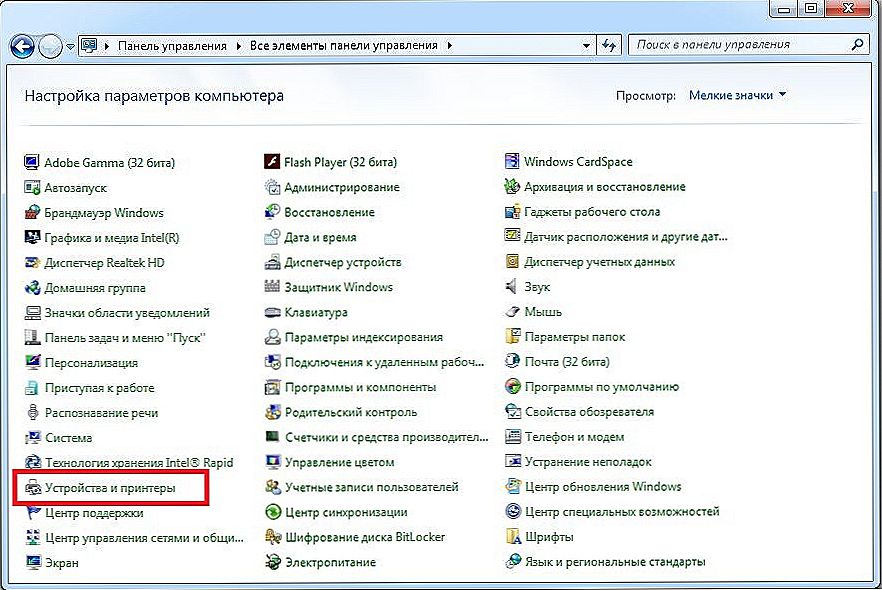Click the Система icon

tap(33, 438)
